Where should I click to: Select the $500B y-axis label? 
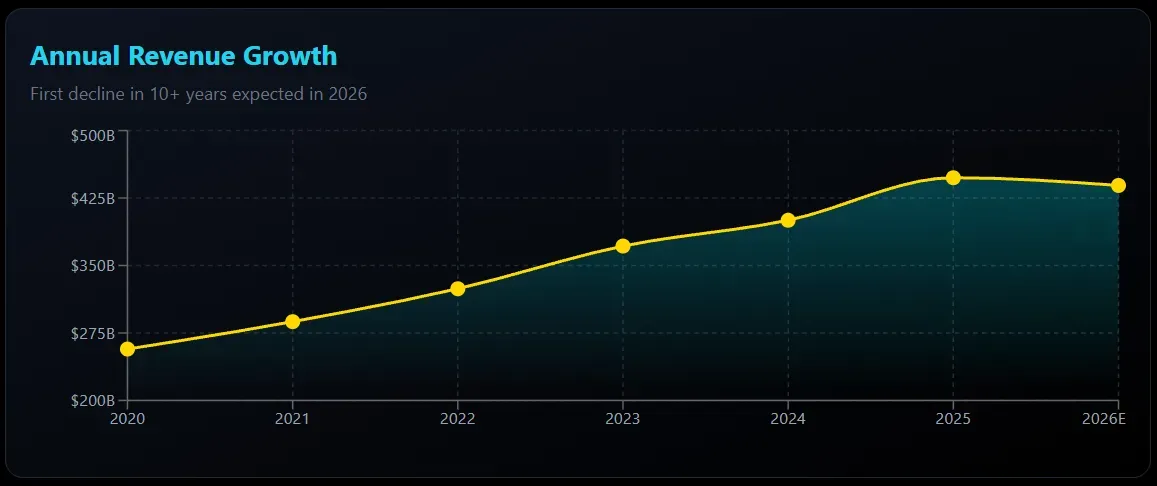[x=93, y=135]
